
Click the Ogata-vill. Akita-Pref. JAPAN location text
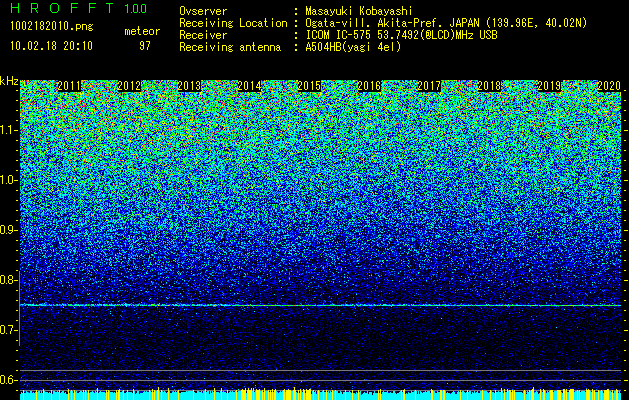coord(446,23)
